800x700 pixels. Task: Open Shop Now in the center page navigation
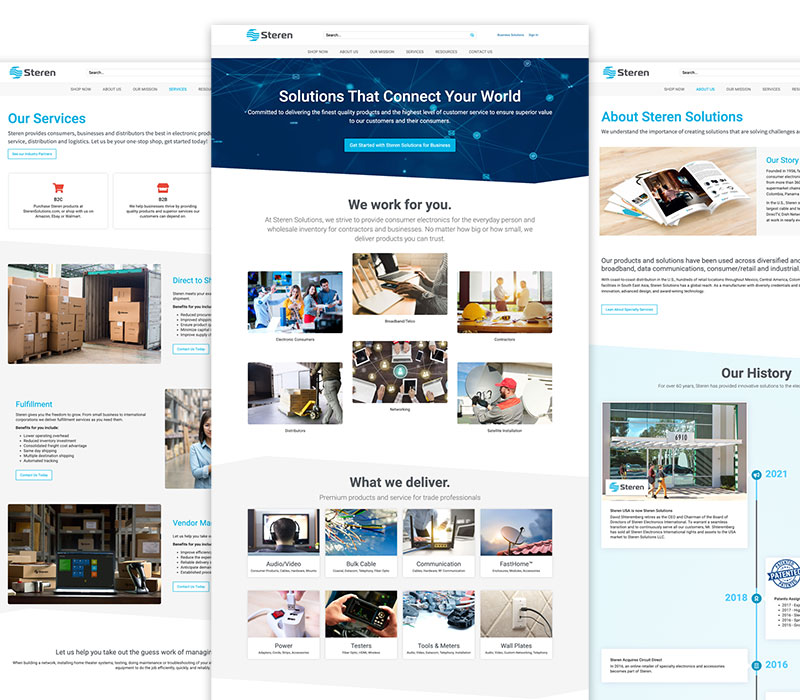click(x=318, y=52)
